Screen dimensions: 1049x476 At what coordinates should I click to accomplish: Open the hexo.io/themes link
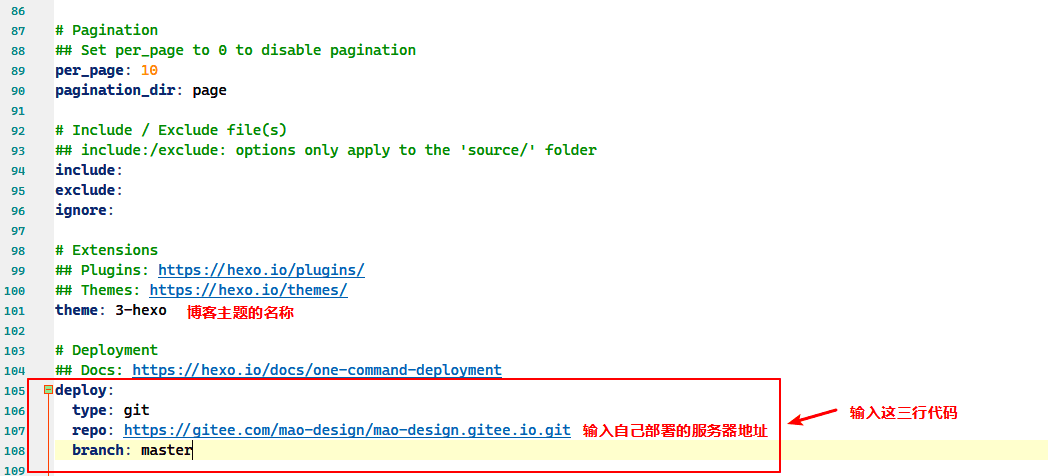coord(249,290)
